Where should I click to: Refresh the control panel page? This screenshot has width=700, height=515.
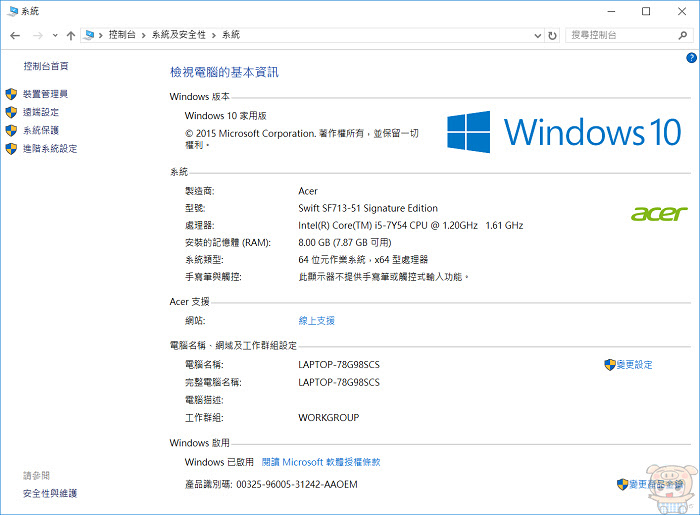pos(552,35)
